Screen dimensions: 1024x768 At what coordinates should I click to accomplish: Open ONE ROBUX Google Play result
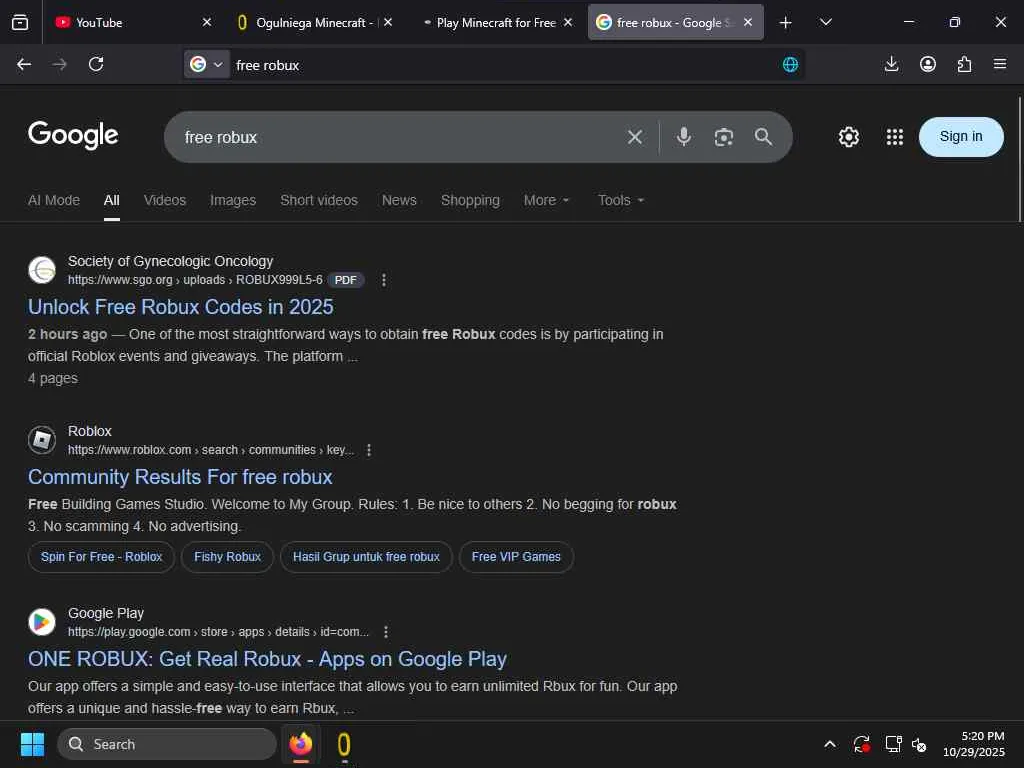[267, 659]
